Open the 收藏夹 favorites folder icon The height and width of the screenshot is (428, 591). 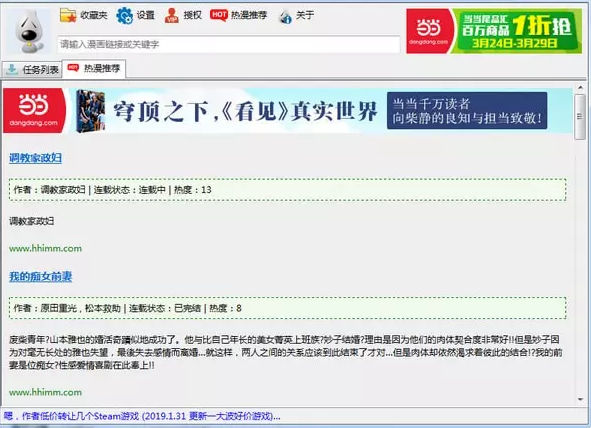(68, 15)
